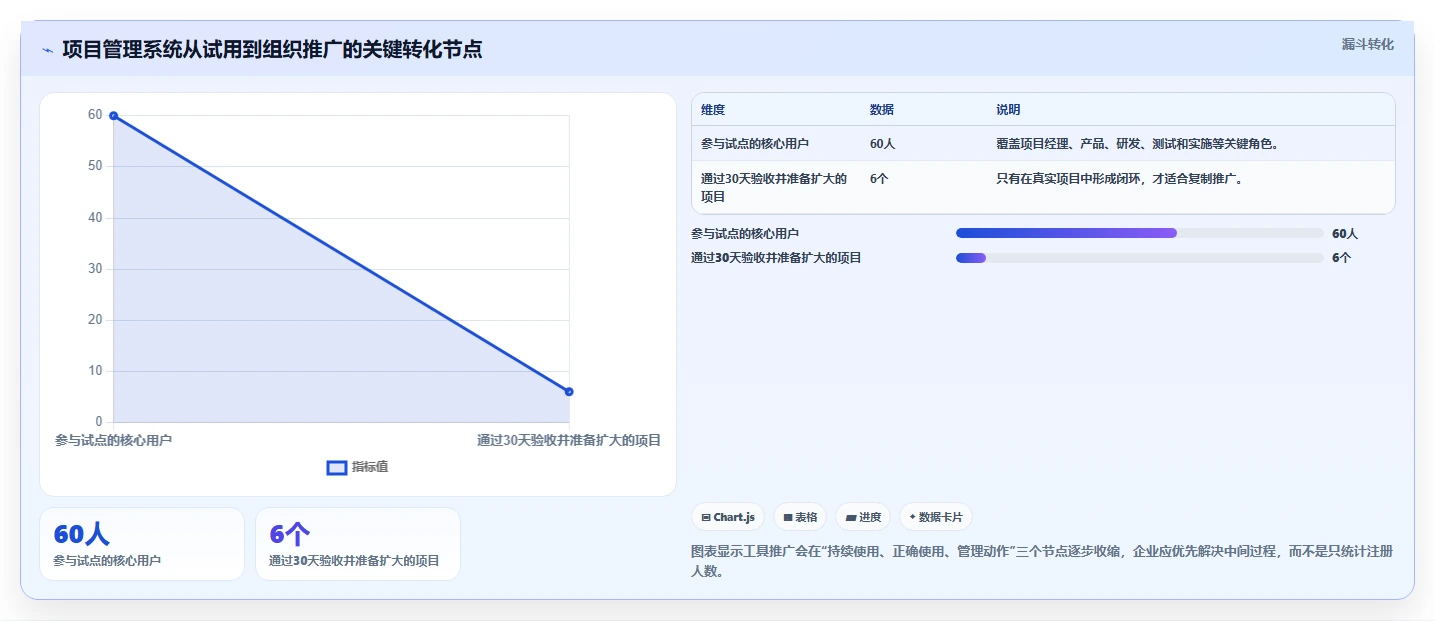Image resolution: width=1435 pixels, height=621 pixels.
Task: Click the Chart.js chip
Action: (x=728, y=517)
